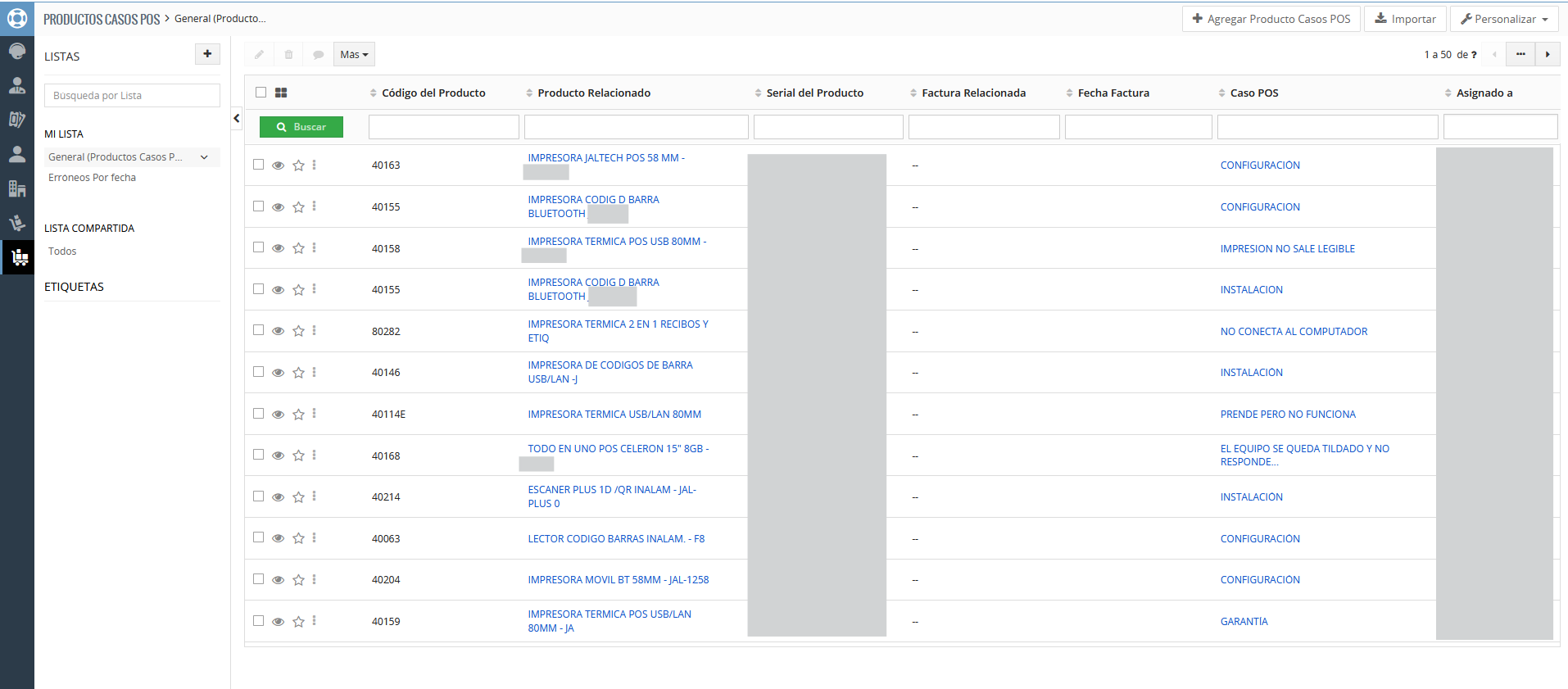This screenshot has height=689, width=1568.
Task: Collapse the lists side panel arrow
Action: pos(237,118)
